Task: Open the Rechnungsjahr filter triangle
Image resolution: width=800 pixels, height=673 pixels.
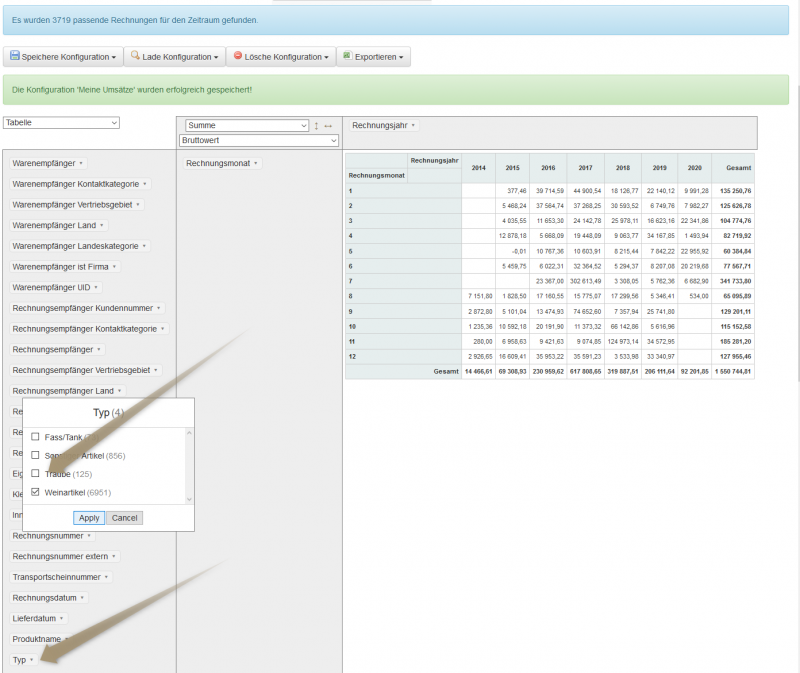Action: pos(414,126)
